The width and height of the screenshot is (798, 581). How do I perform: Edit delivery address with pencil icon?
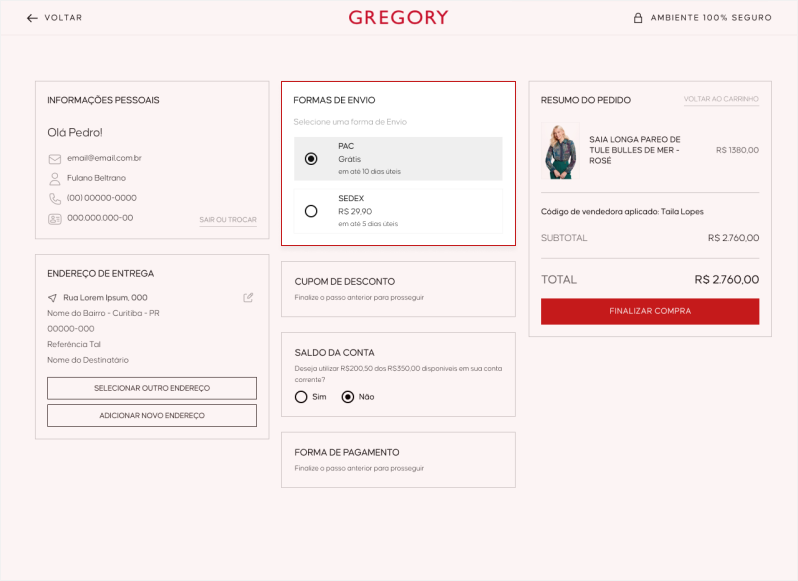248,297
